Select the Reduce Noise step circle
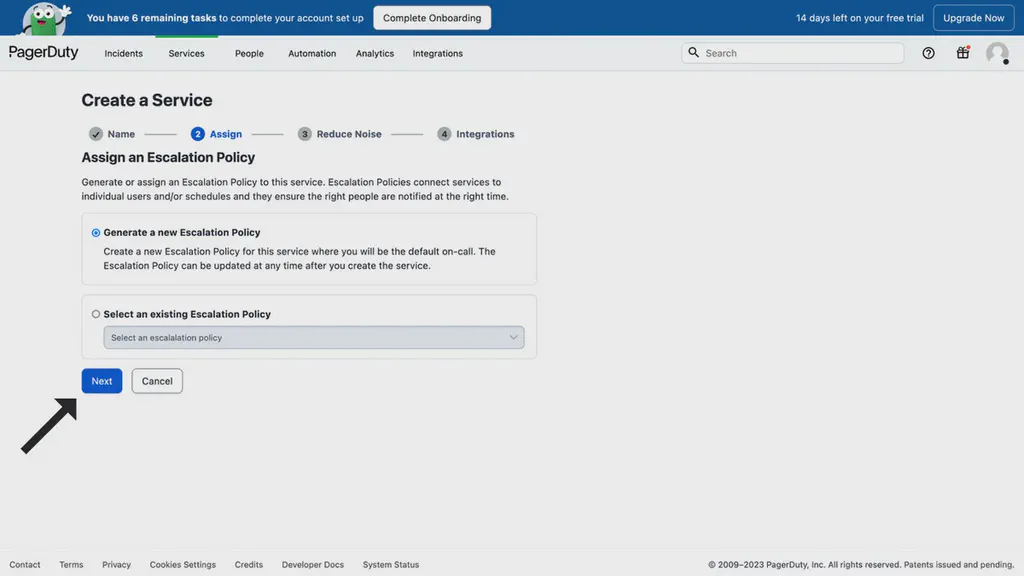The image size is (1024, 576). [x=303, y=133]
